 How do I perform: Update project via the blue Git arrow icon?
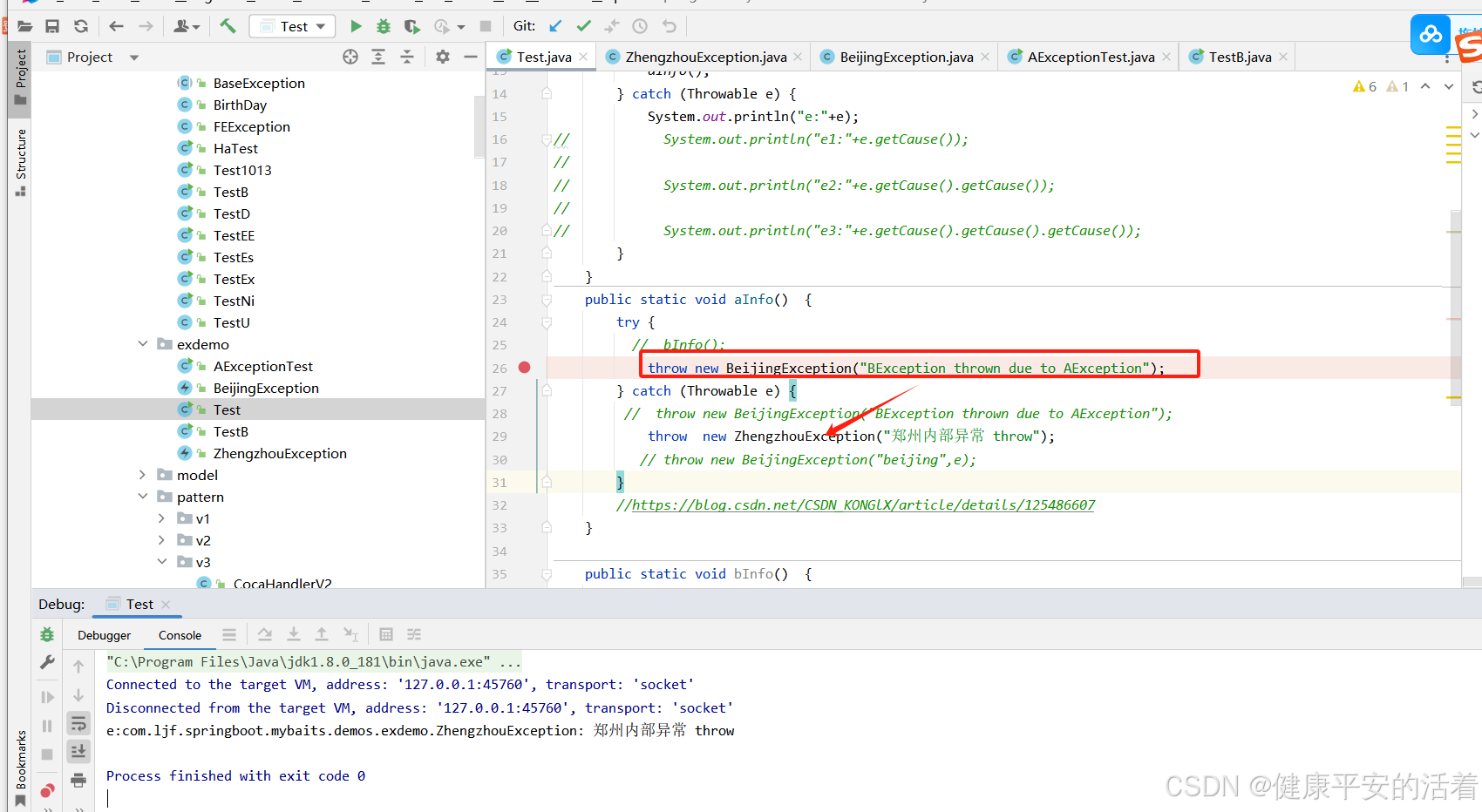tap(555, 26)
